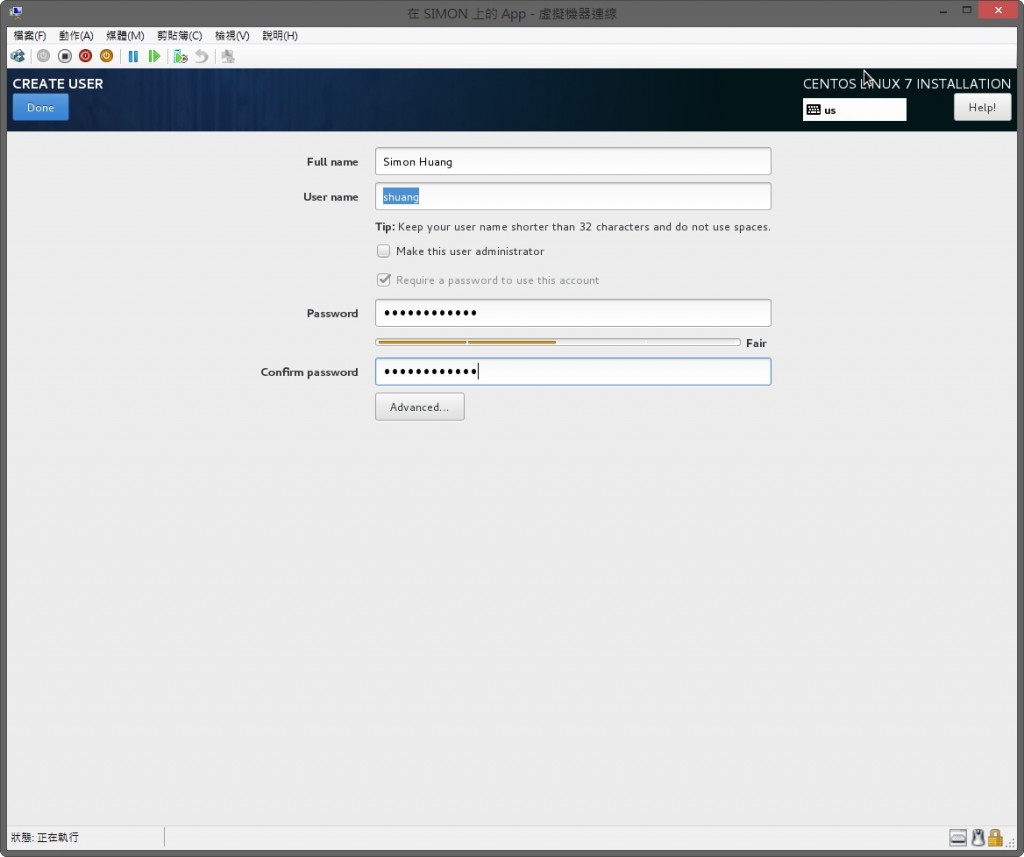The image size is (1024, 857).
Task: Click the 'Fair' strength label
Action: pos(756,343)
